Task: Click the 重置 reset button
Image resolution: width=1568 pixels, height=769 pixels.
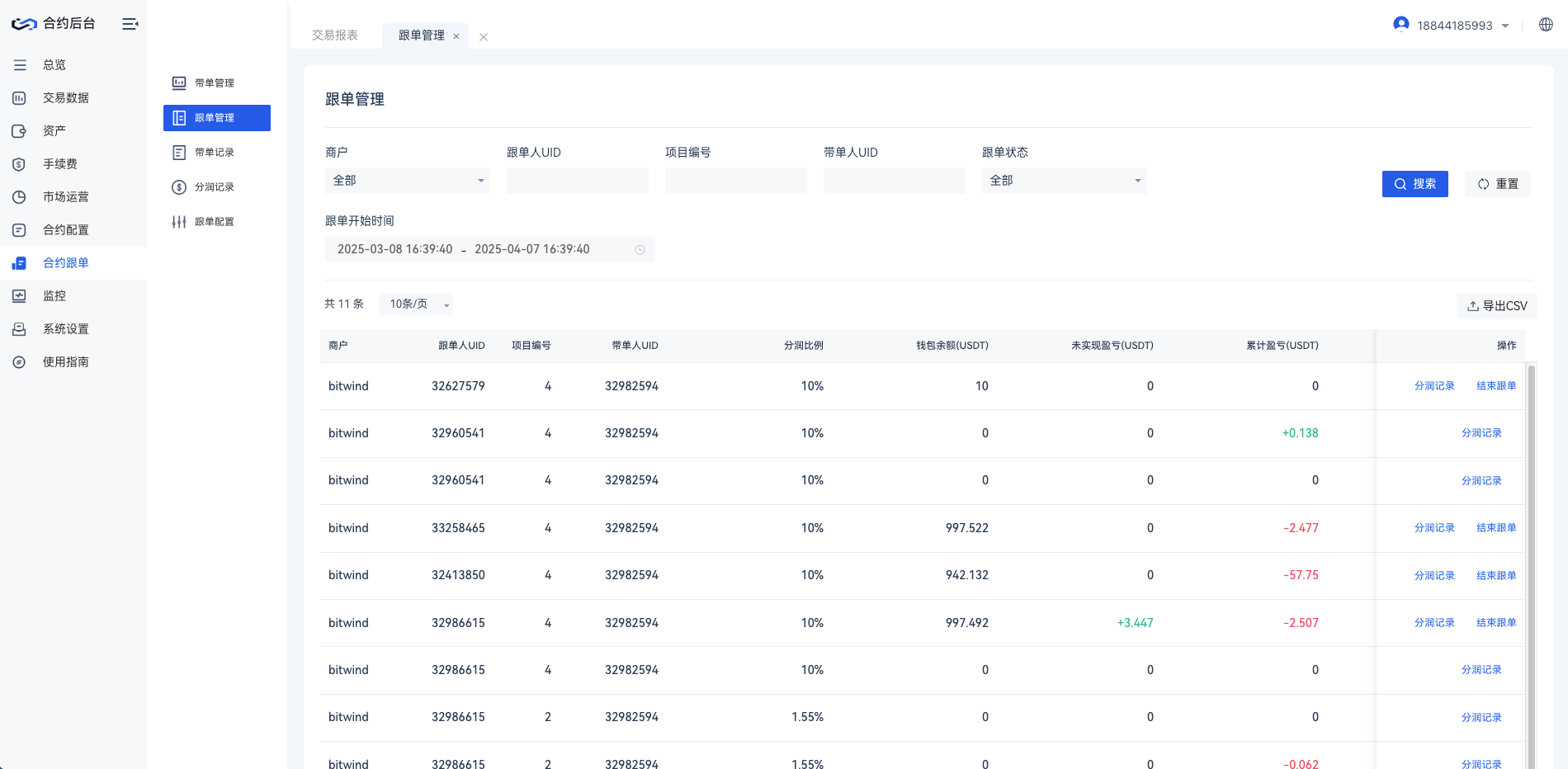Action: pyautogui.click(x=1498, y=184)
